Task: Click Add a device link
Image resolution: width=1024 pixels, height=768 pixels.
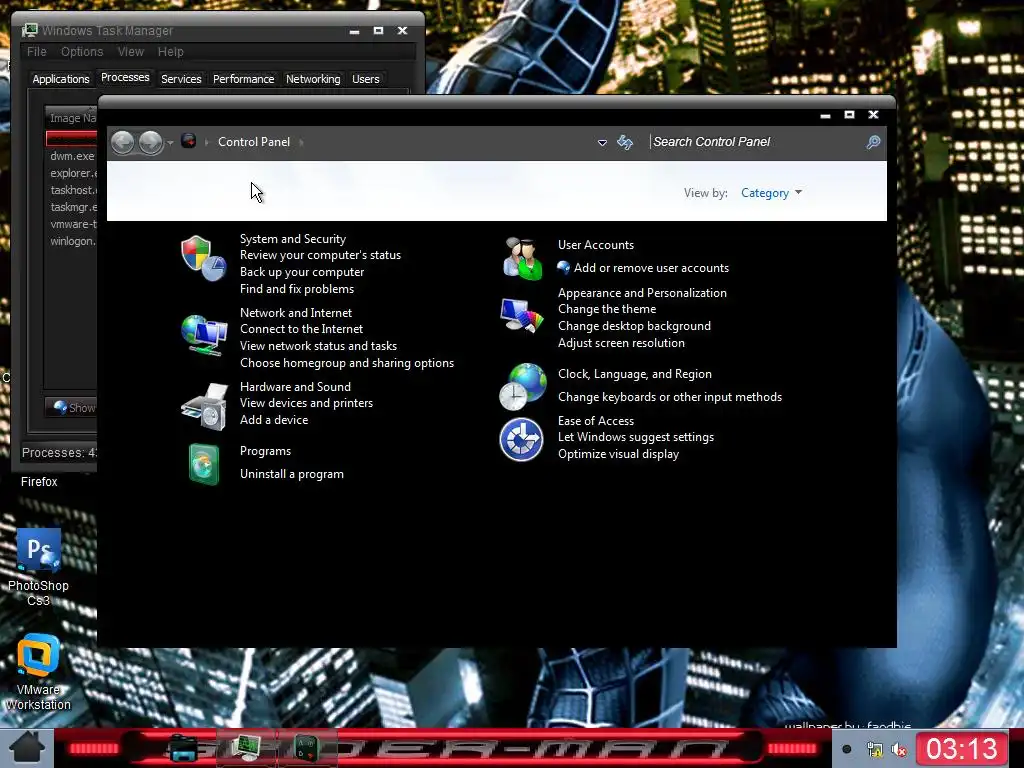Action: pos(274,420)
